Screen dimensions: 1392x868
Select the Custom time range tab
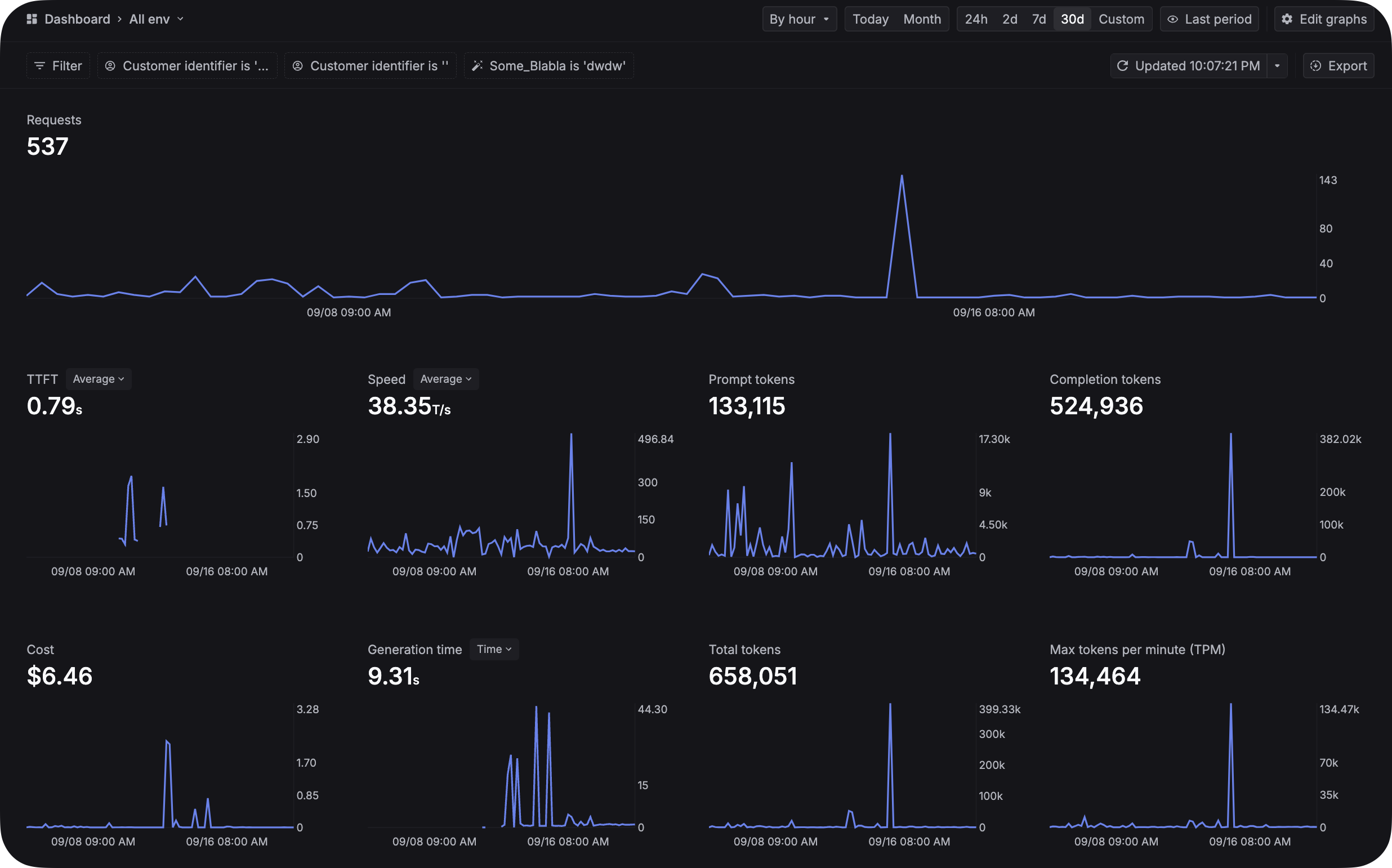pyautogui.click(x=1122, y=19)
